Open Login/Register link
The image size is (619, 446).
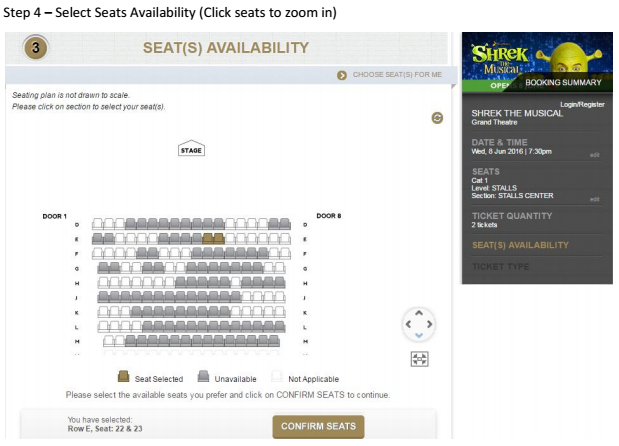click(x=582, y=104)
